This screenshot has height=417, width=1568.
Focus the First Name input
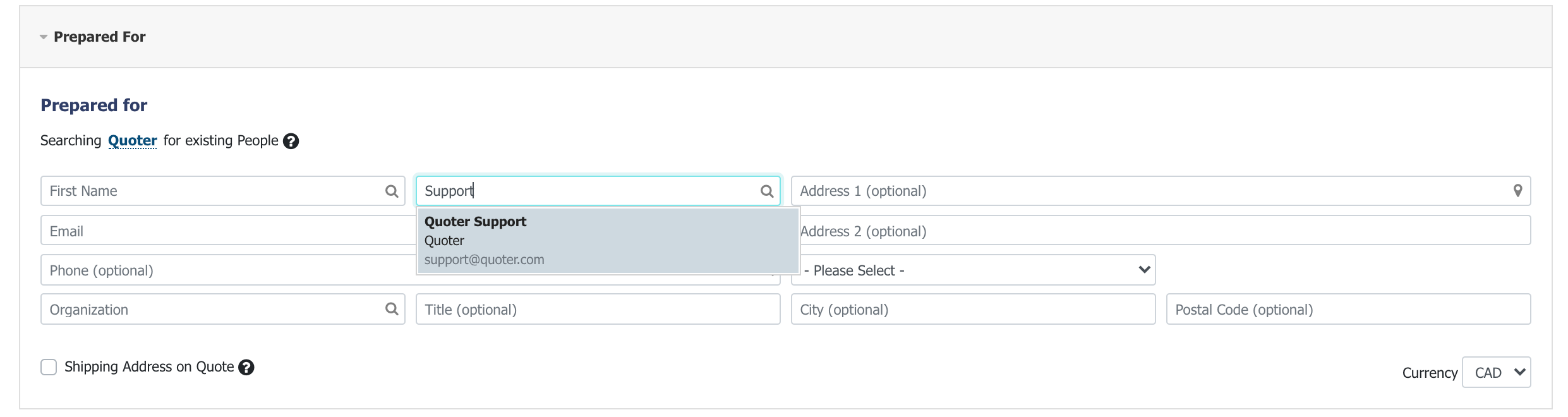point(223,191)
